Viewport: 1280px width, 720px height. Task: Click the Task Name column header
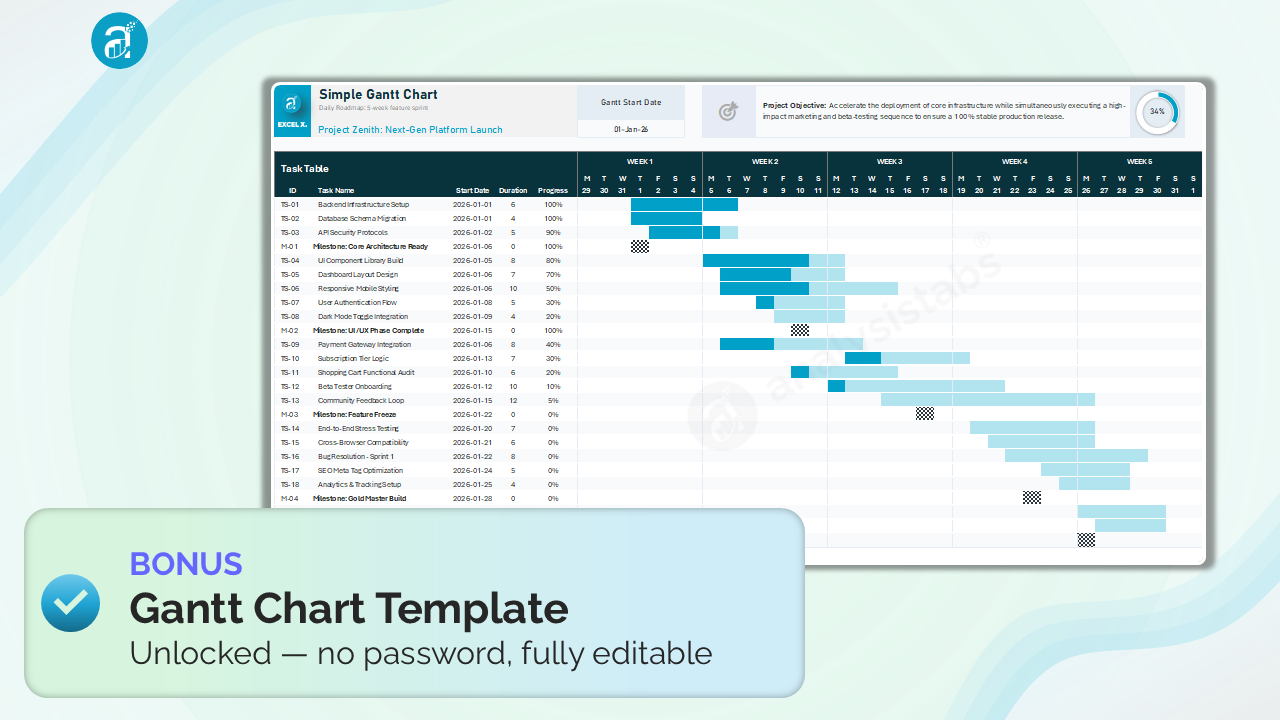(x=336, y=190)
